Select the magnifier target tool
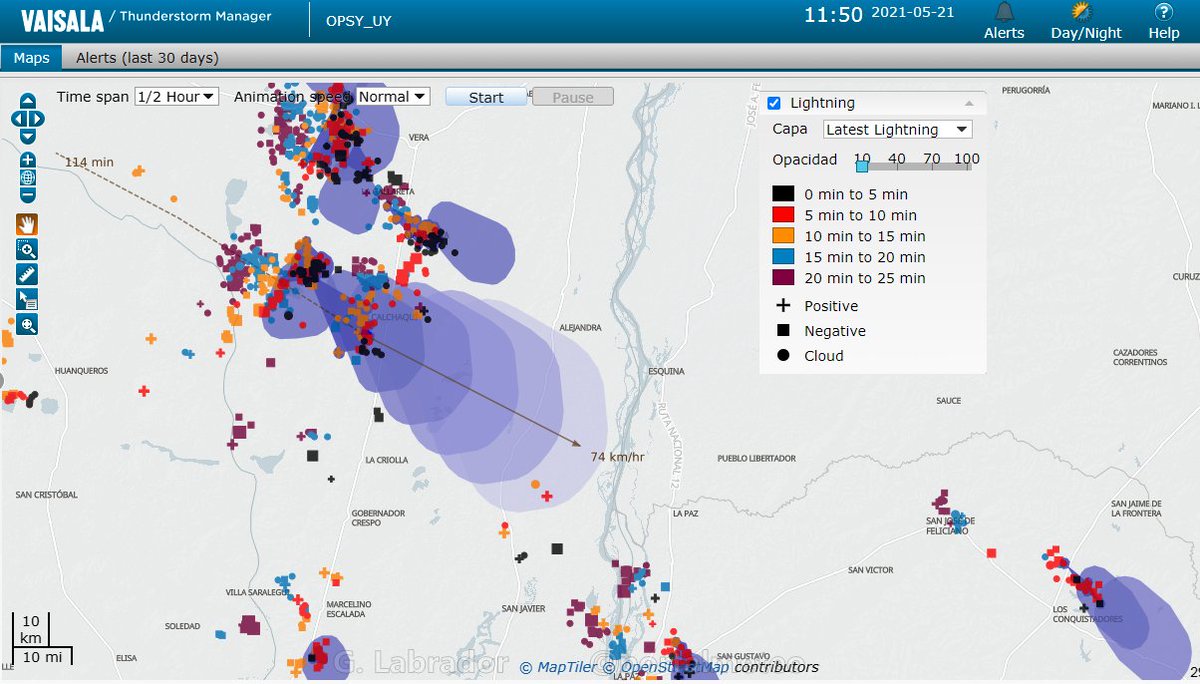Viewport: 1200px width, 684px height. coord(27,324)
